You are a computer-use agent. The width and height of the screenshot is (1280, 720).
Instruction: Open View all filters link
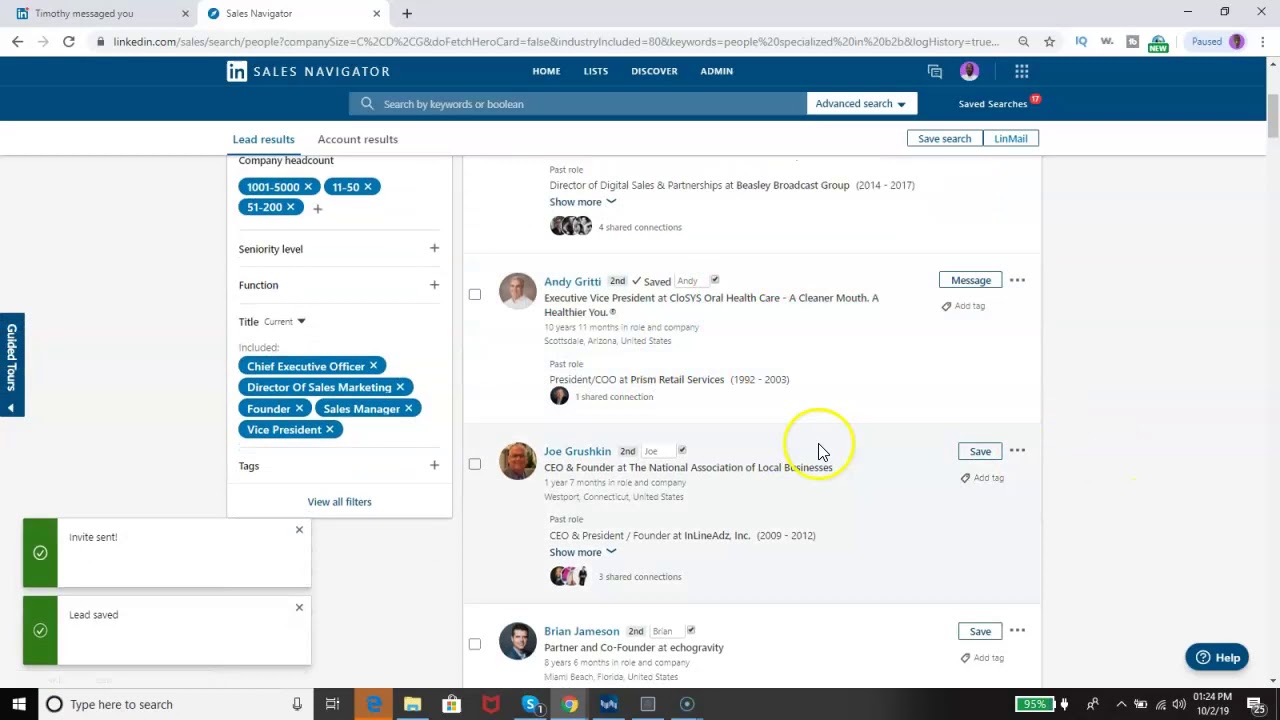coord(339,502)
